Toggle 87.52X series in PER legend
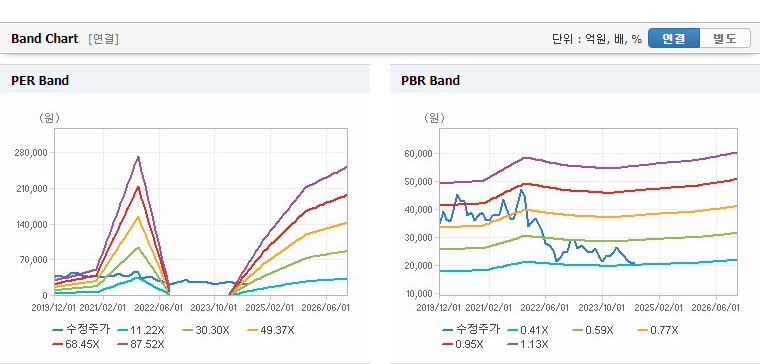 pyautogui.click(x=141, y=344)
